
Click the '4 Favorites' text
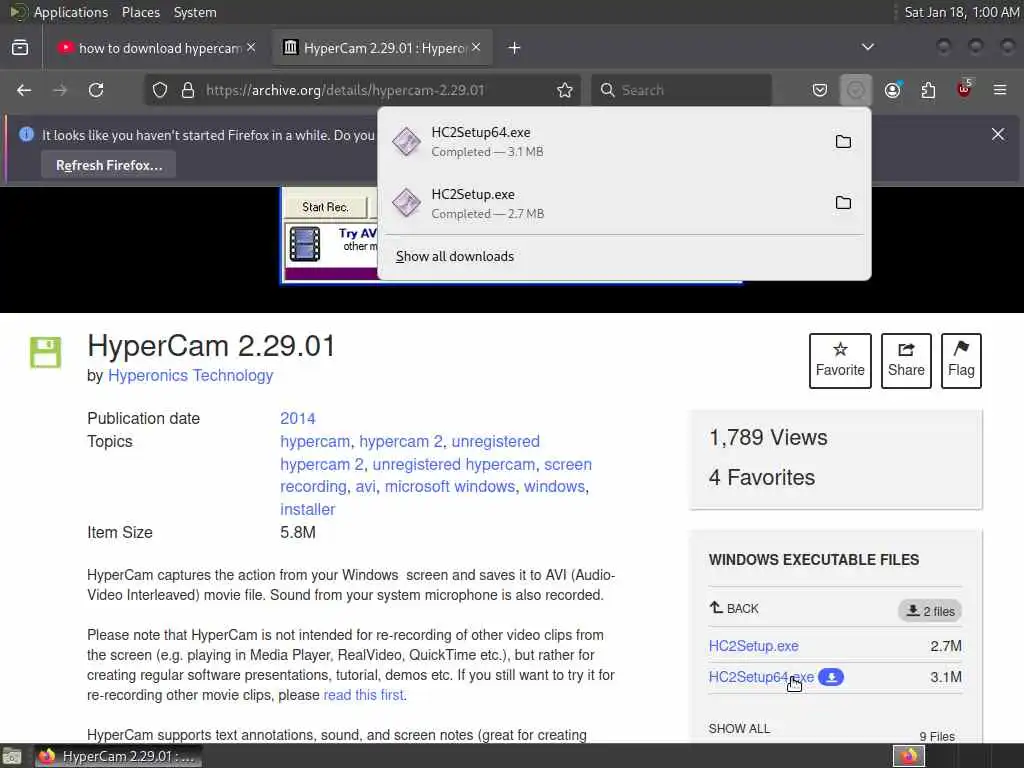click(x=761, y=477)
